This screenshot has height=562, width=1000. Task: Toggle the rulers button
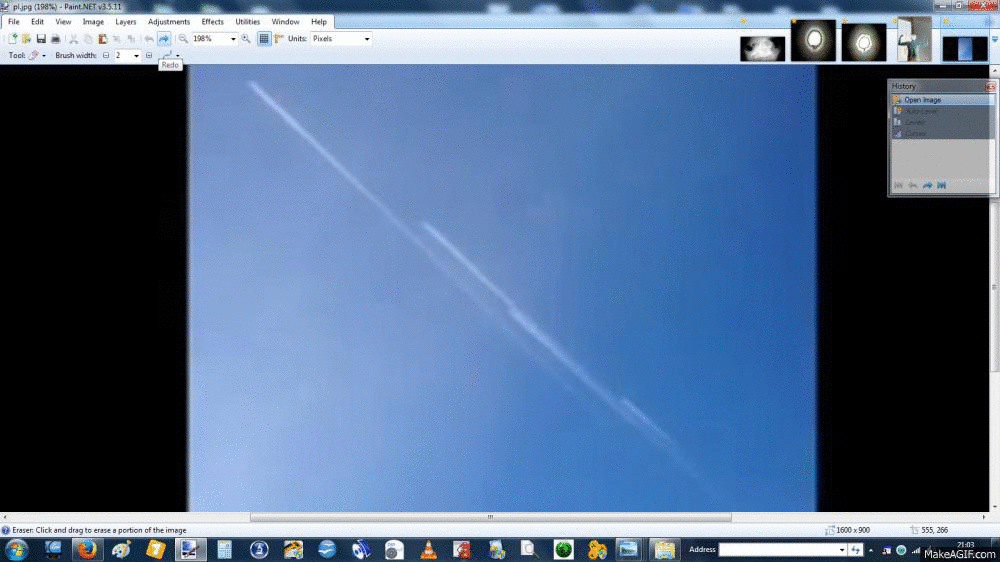[x=279, y=39]
